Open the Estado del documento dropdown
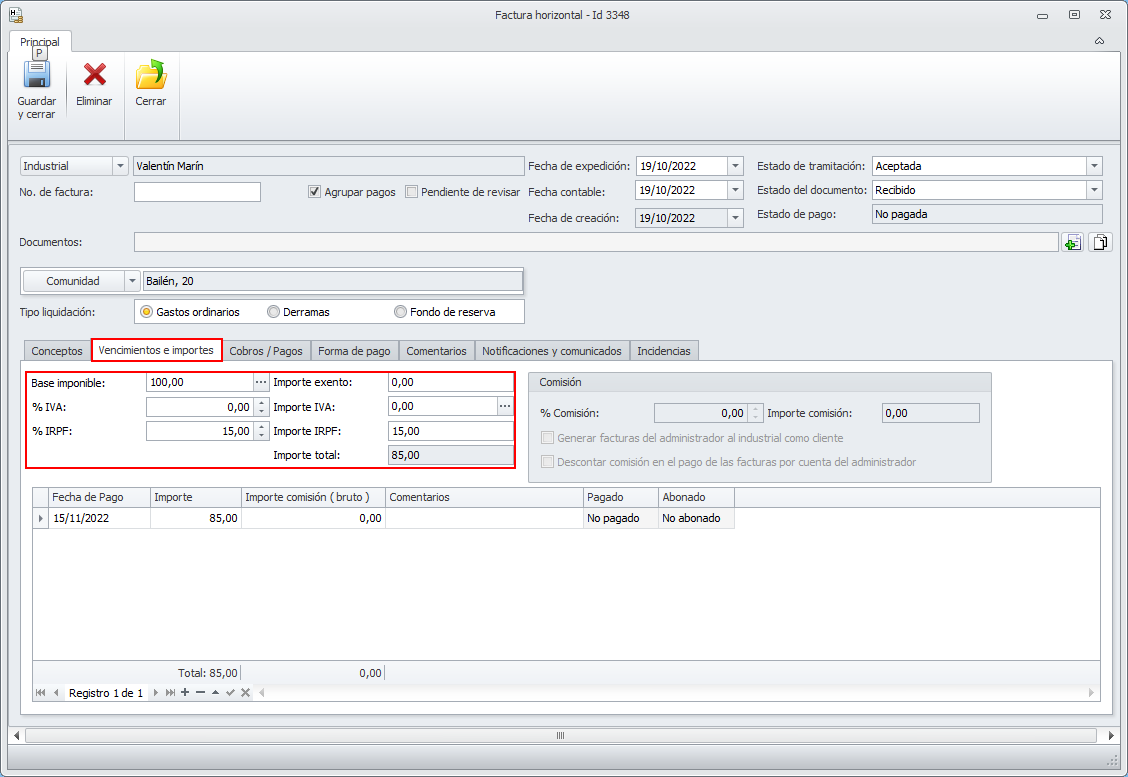This screenshot has height=777, width=1128. (x=1094, y=190)
